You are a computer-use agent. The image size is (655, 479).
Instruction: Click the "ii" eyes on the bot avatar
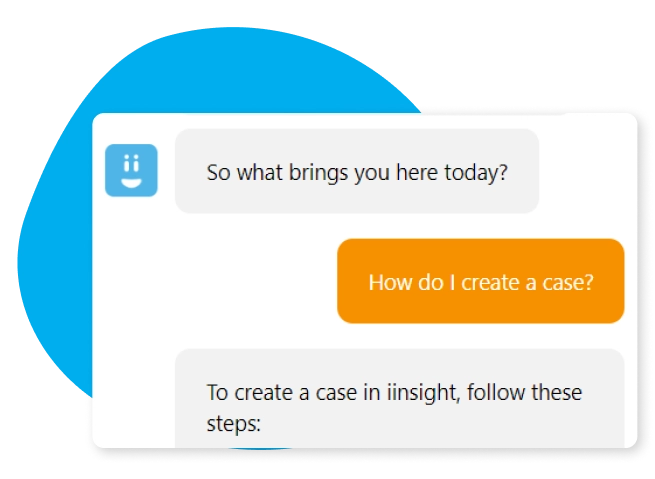coord(131,163)
